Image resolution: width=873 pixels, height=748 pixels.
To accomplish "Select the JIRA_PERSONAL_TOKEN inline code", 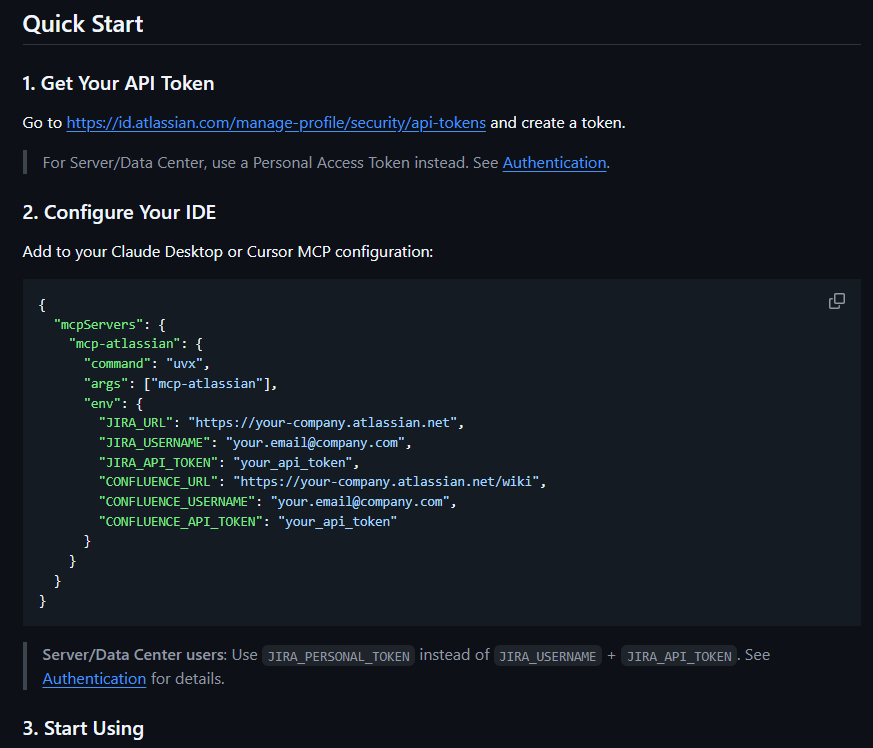I will (339, 656).
